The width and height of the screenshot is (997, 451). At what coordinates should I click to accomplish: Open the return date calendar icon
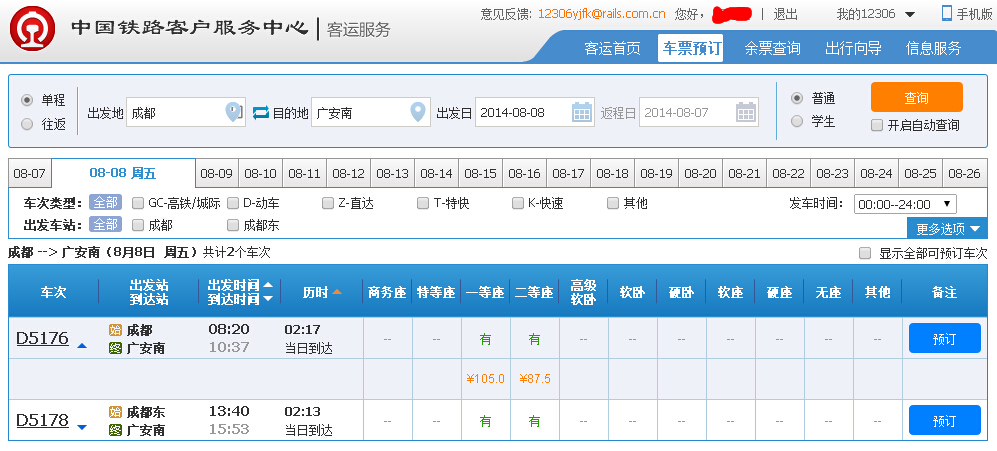[x=746, y=112]
